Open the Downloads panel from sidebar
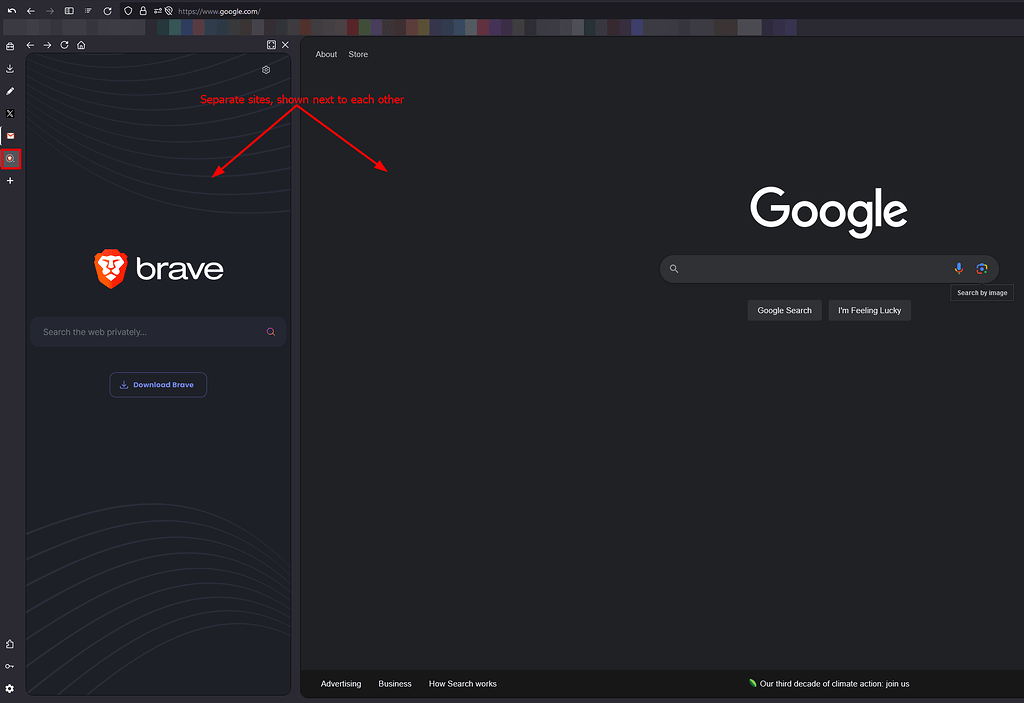 (10, 68)
